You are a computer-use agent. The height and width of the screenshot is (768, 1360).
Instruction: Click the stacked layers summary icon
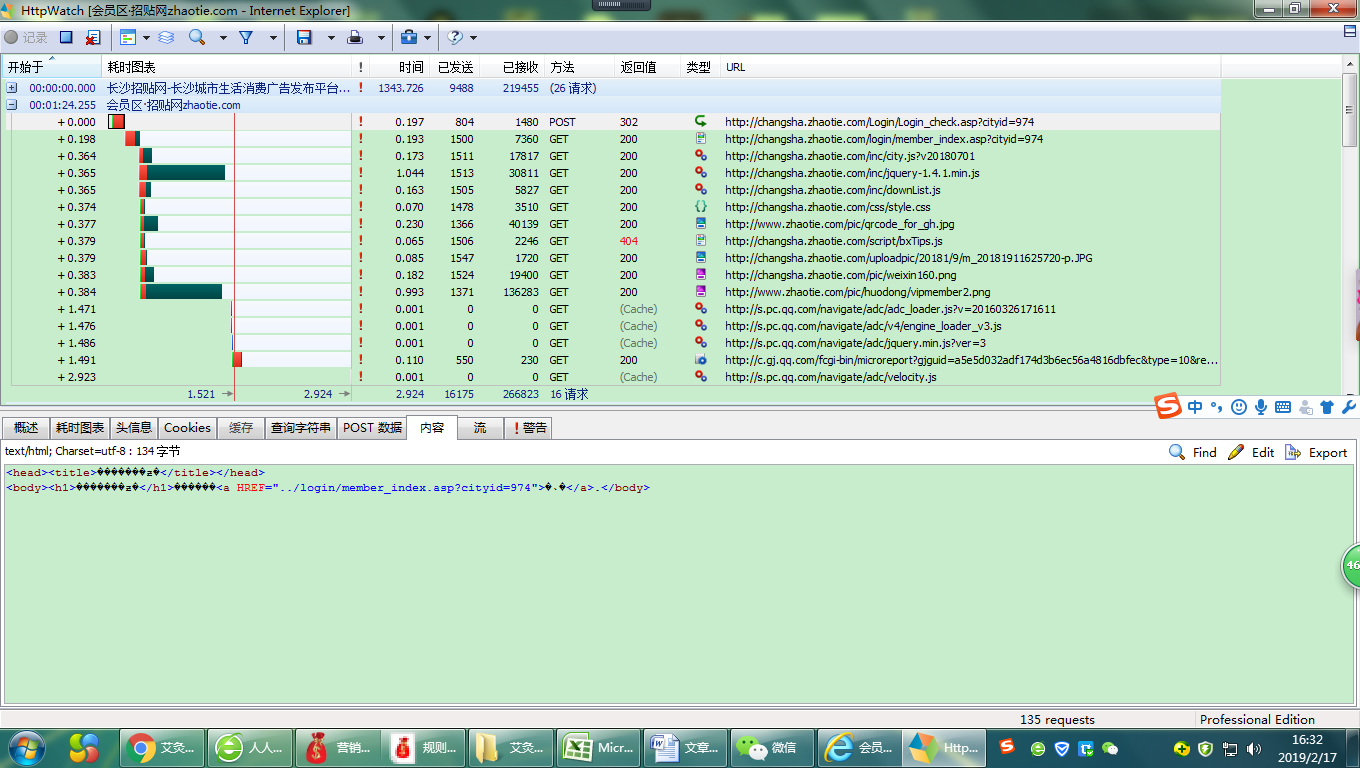[166, 38]
